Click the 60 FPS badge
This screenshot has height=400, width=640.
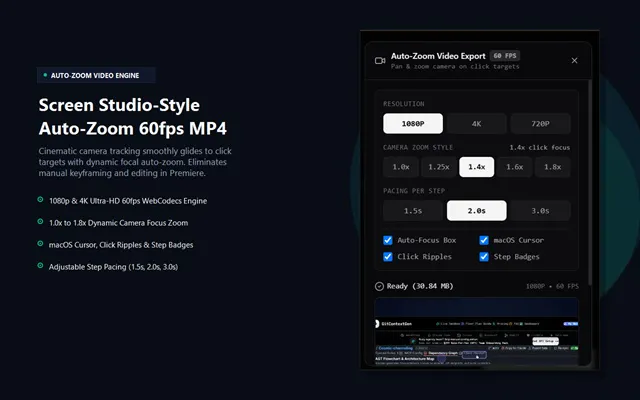point(504,56)
